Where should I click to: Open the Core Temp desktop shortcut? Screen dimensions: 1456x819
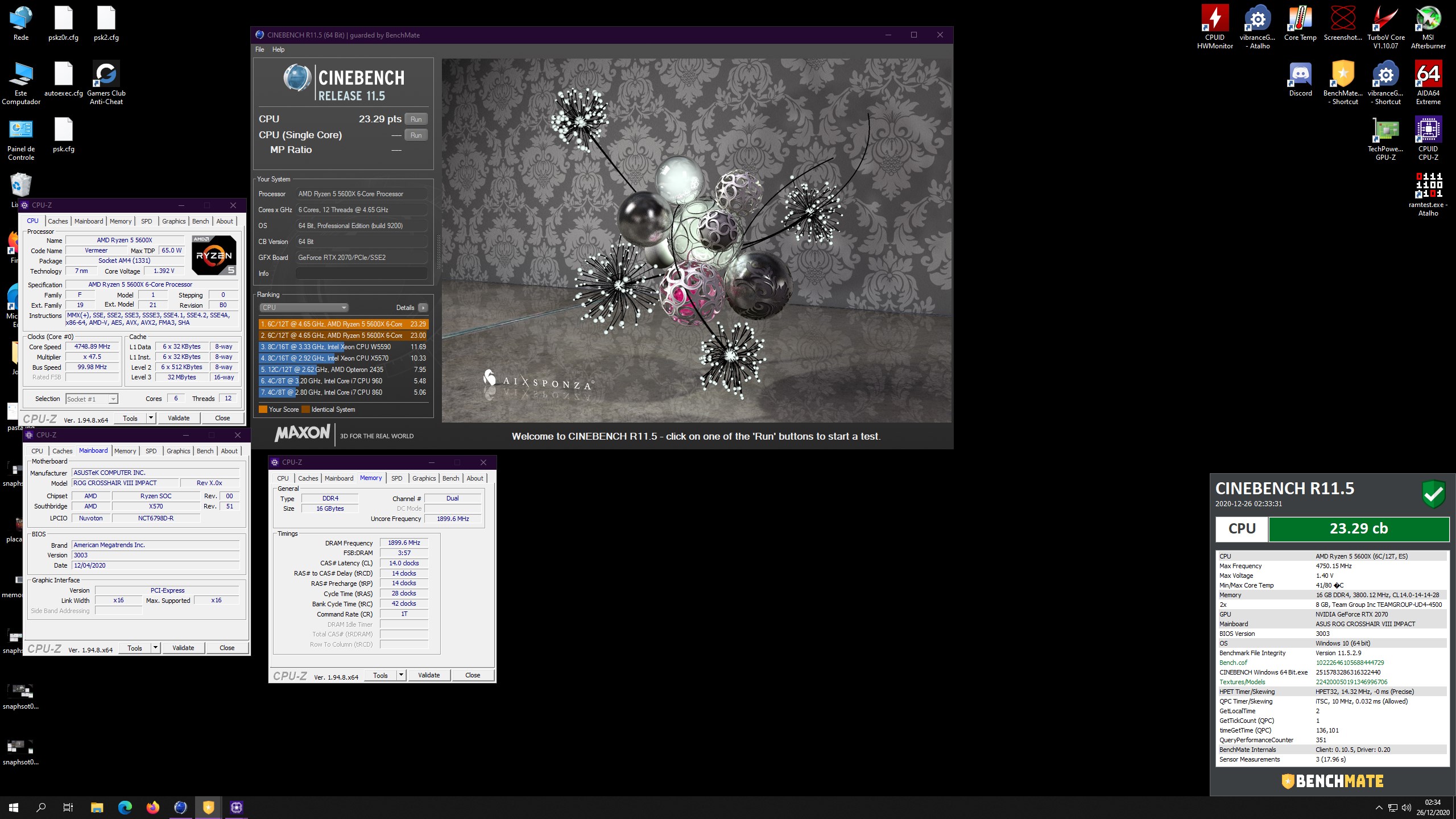click(x=1300, y=23)
